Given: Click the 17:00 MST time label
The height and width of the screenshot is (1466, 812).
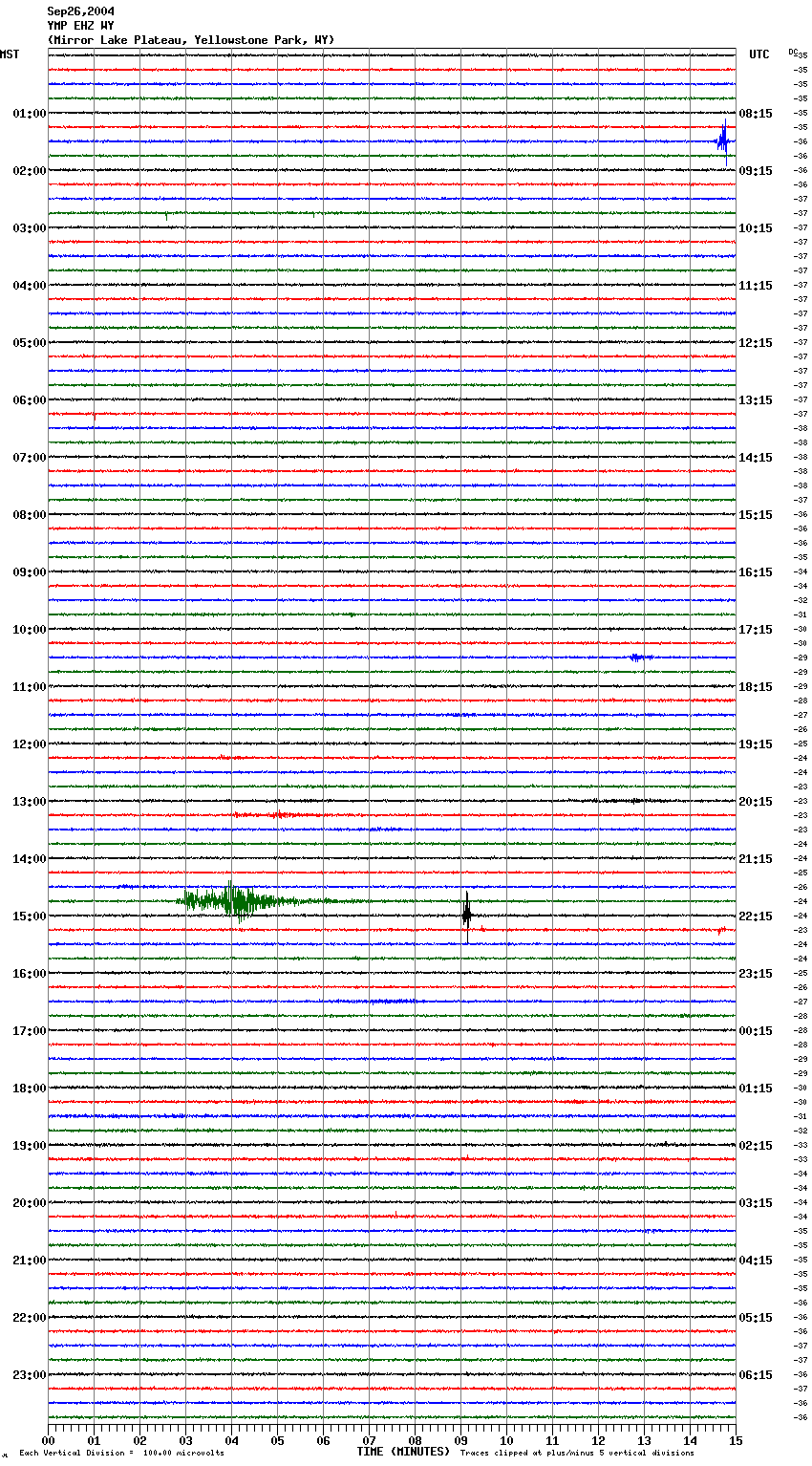Looking at the screenshot, I should [x=30, y=1031].
